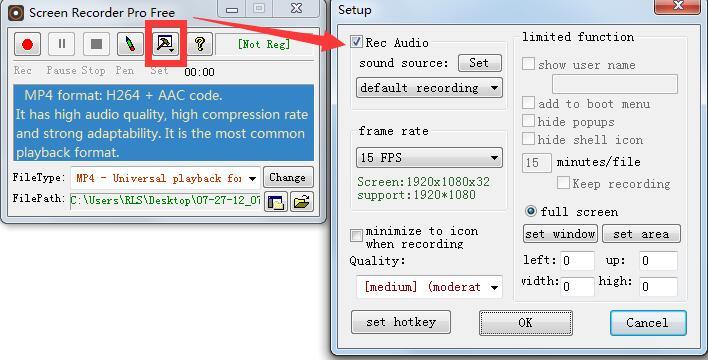Click the set window button
This screenshot has width=708, height=360.
[560, 234]
